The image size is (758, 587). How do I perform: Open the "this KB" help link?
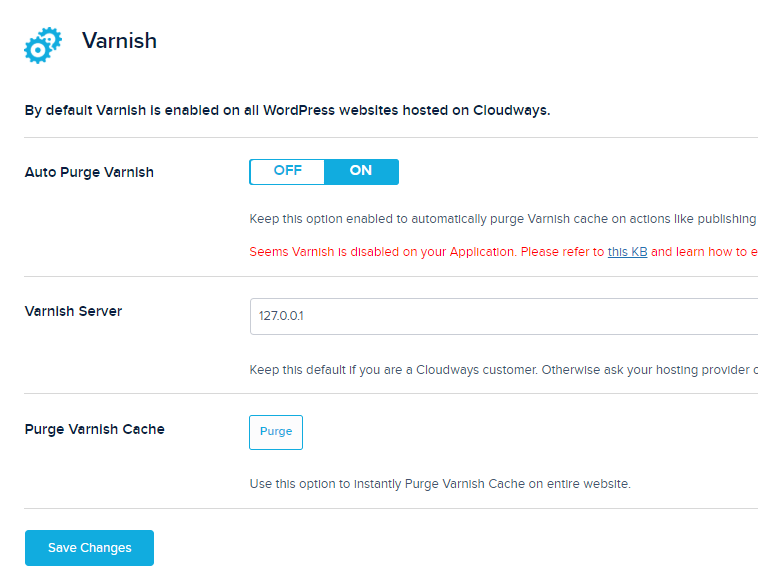pyautogui.click(x=627, y=252)
